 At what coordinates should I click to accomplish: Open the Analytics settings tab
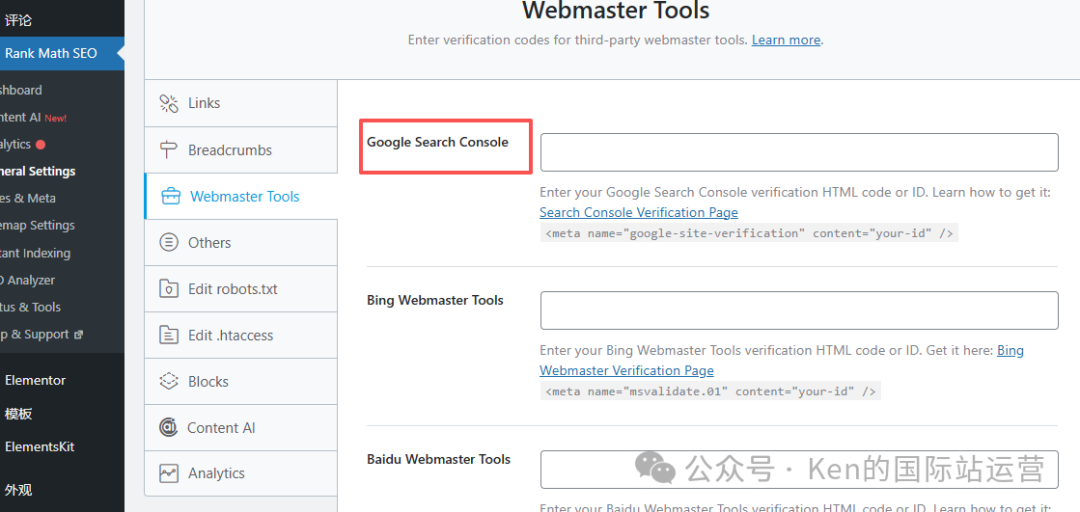point(241,473)
